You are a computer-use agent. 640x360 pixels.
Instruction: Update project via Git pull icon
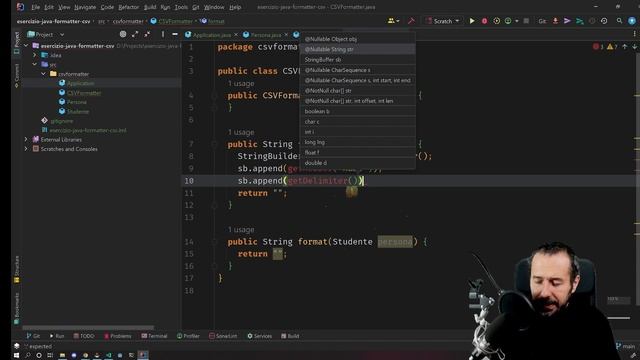pos(555,21)
